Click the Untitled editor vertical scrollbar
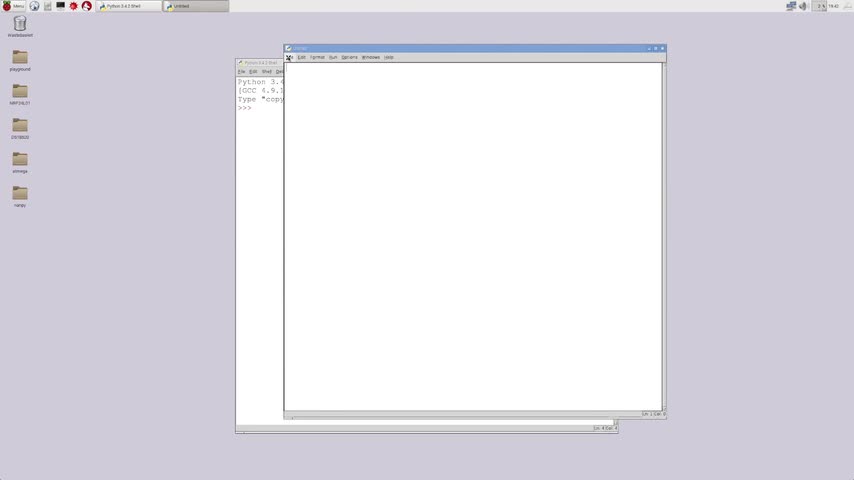The image size is (854, 480). tap(664, 236)
